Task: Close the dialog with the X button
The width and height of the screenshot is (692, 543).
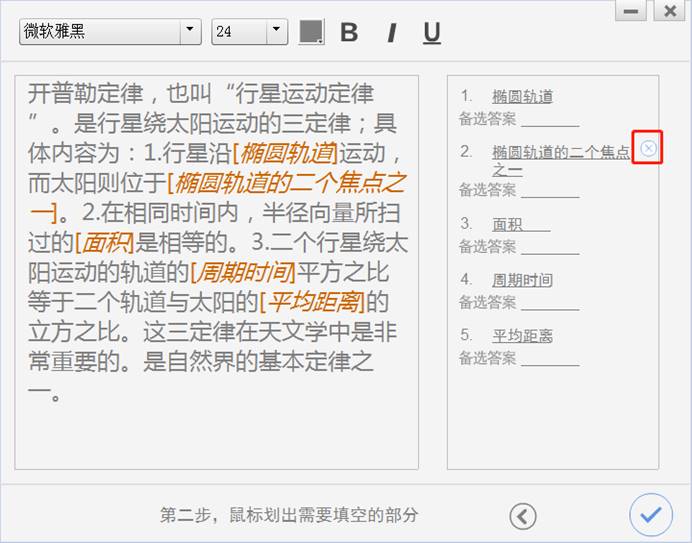Action: pos(670,11)
